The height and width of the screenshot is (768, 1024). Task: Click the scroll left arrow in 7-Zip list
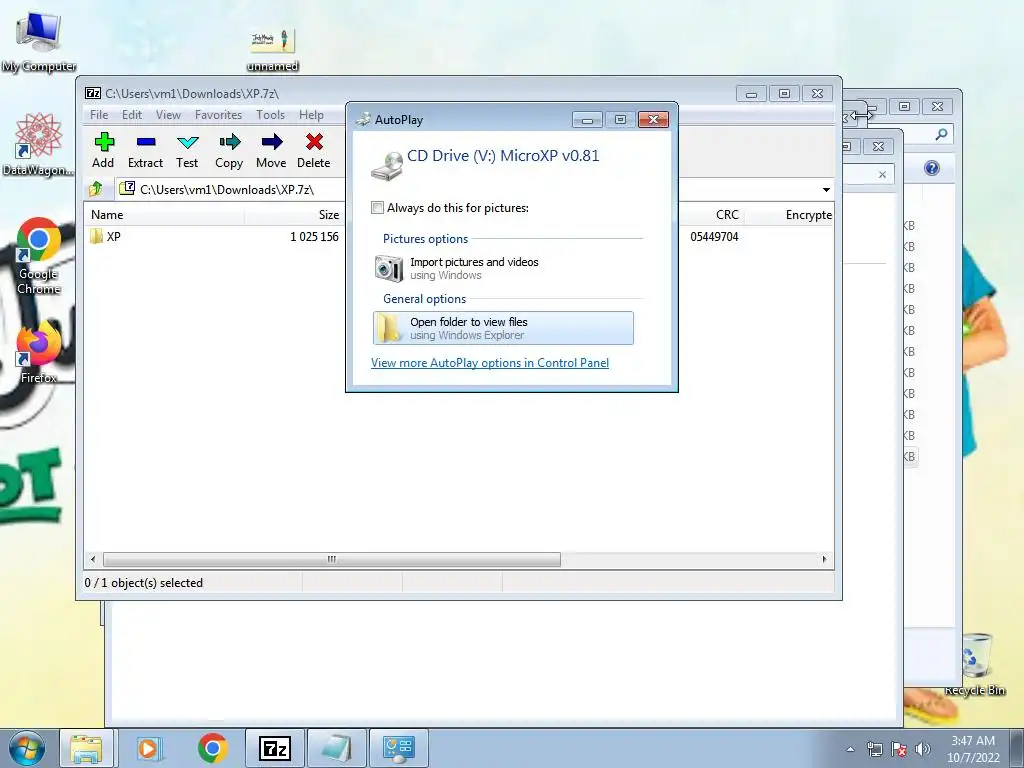coord(93,559)
